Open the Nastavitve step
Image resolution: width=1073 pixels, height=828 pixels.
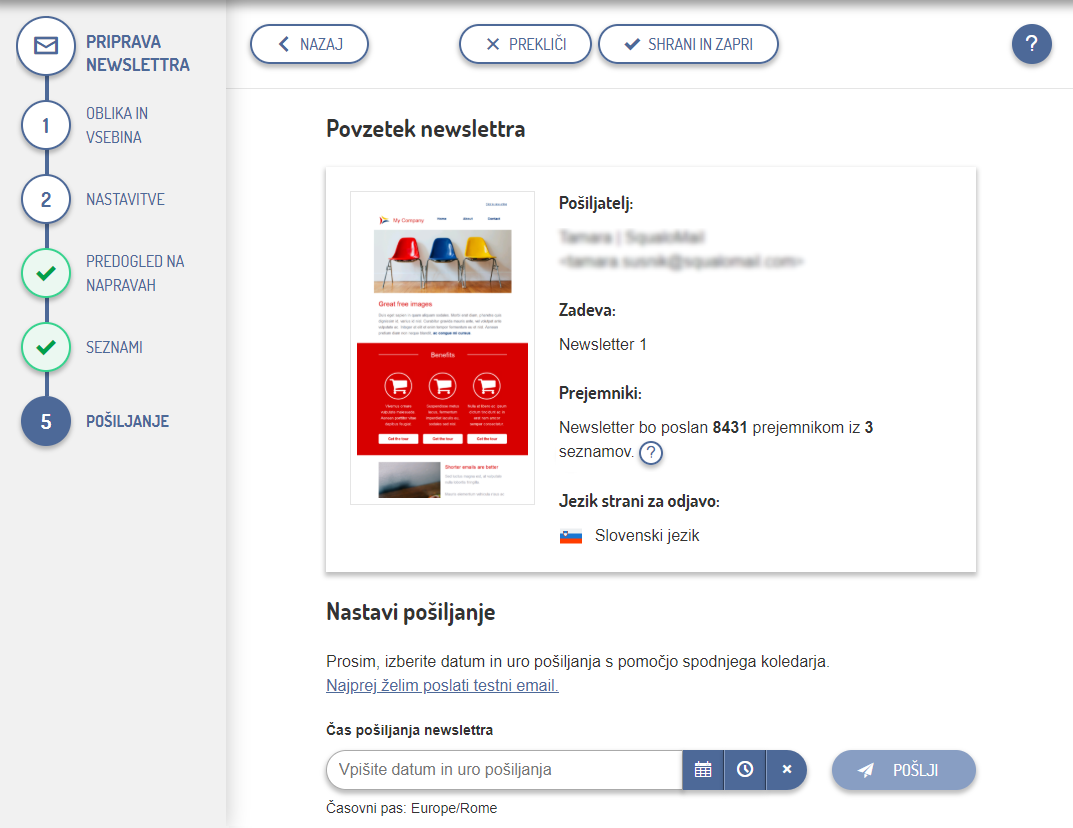tap(125, 200)
